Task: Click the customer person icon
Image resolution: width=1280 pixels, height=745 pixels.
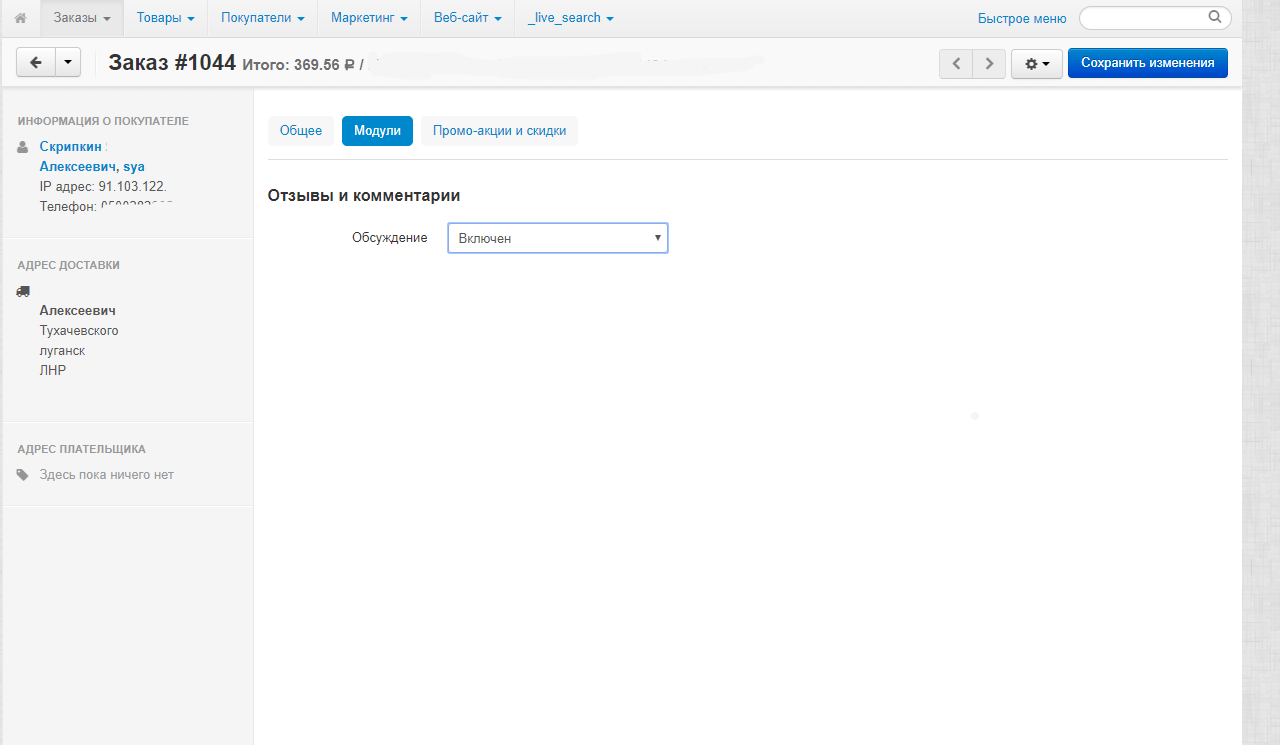Action: click(23, 147)
